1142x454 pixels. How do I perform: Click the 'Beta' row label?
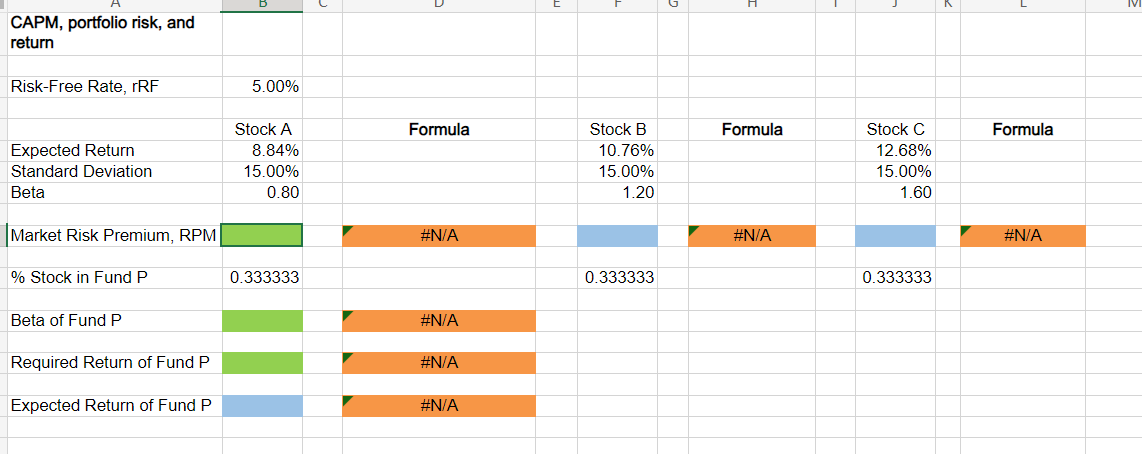(28, 193)
